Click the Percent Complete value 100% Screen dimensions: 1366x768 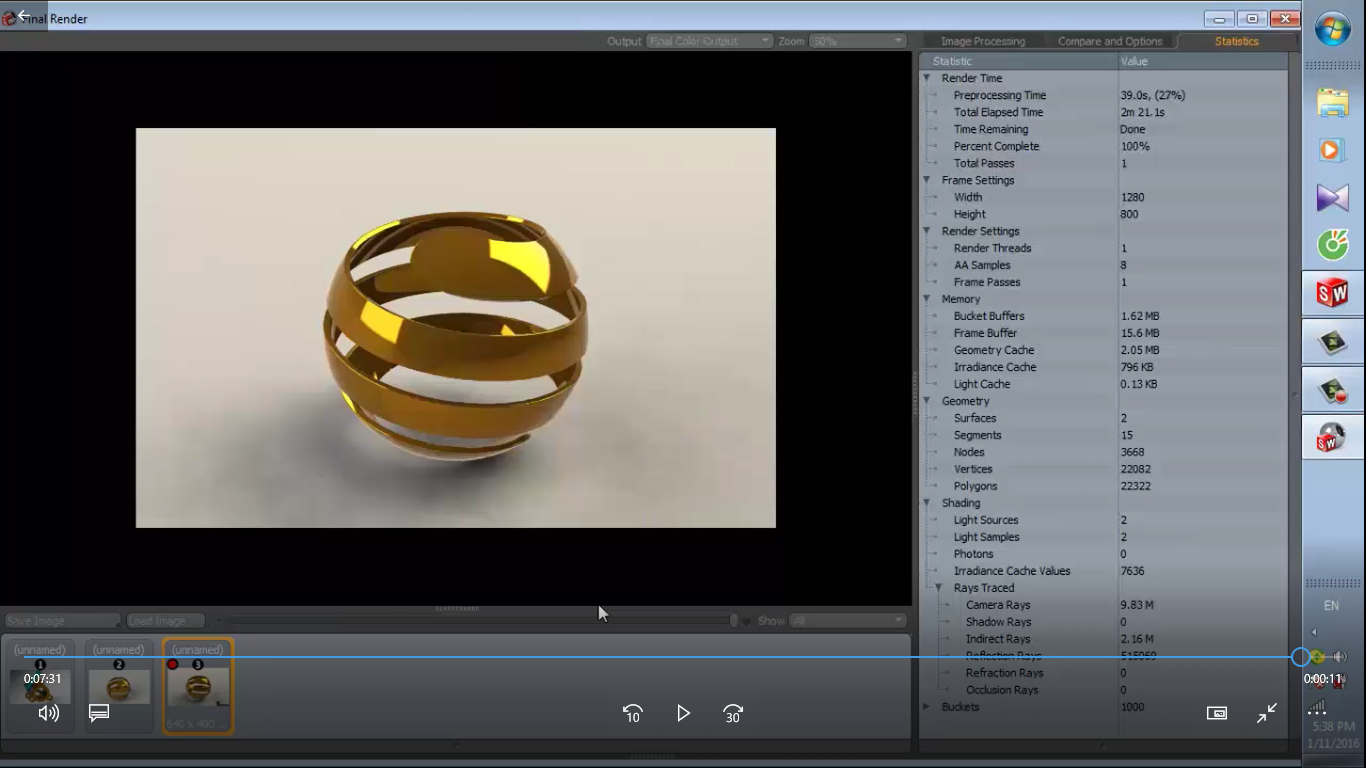1135,146
